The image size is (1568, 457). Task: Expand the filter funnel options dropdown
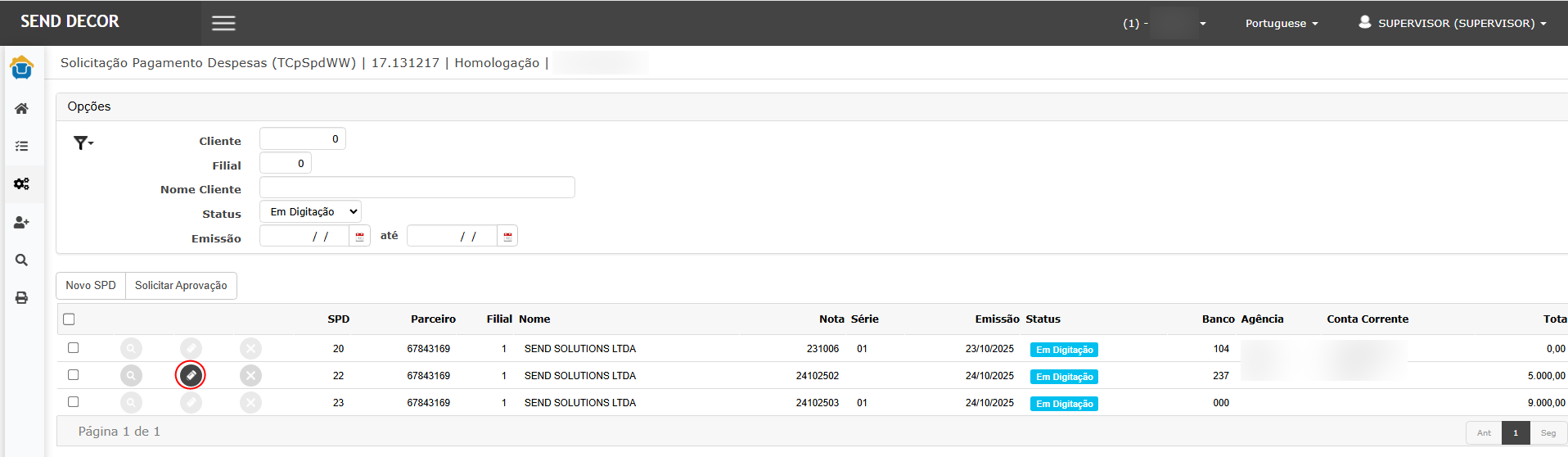click(x=83, y=143)
